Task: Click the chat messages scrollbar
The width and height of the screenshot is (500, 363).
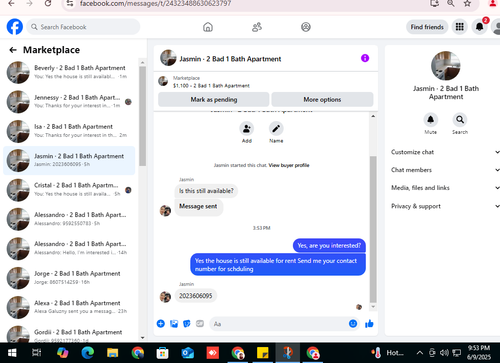Action: [x=373, y=229]
